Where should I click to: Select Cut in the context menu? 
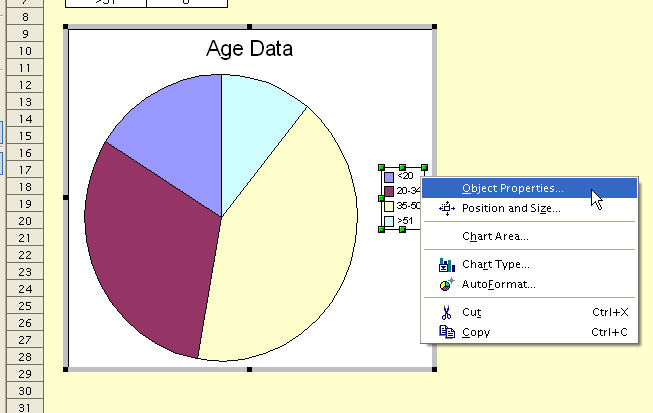[529, 312]
